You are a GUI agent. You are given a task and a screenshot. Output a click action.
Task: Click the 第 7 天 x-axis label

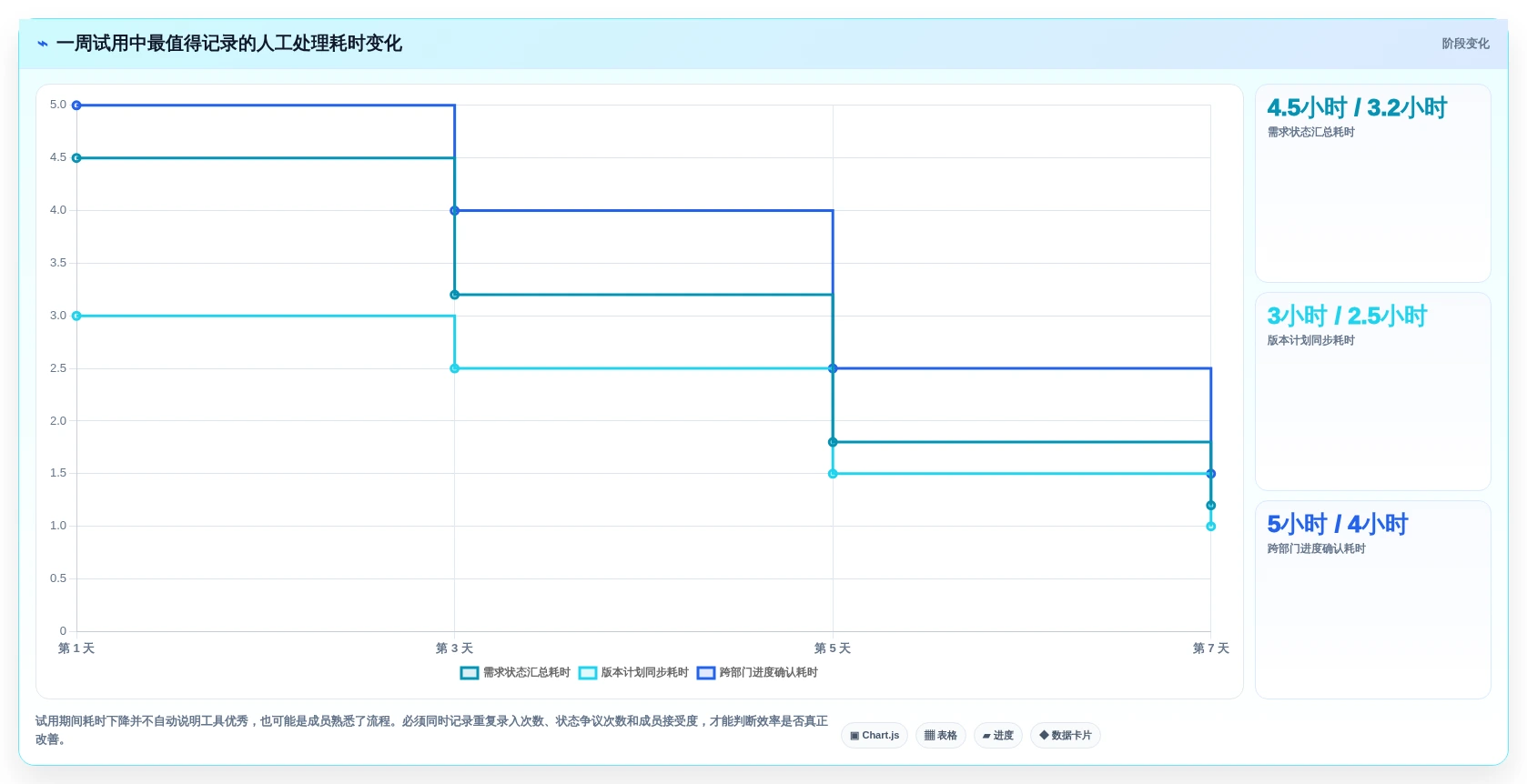click(x=1211, y=648)
